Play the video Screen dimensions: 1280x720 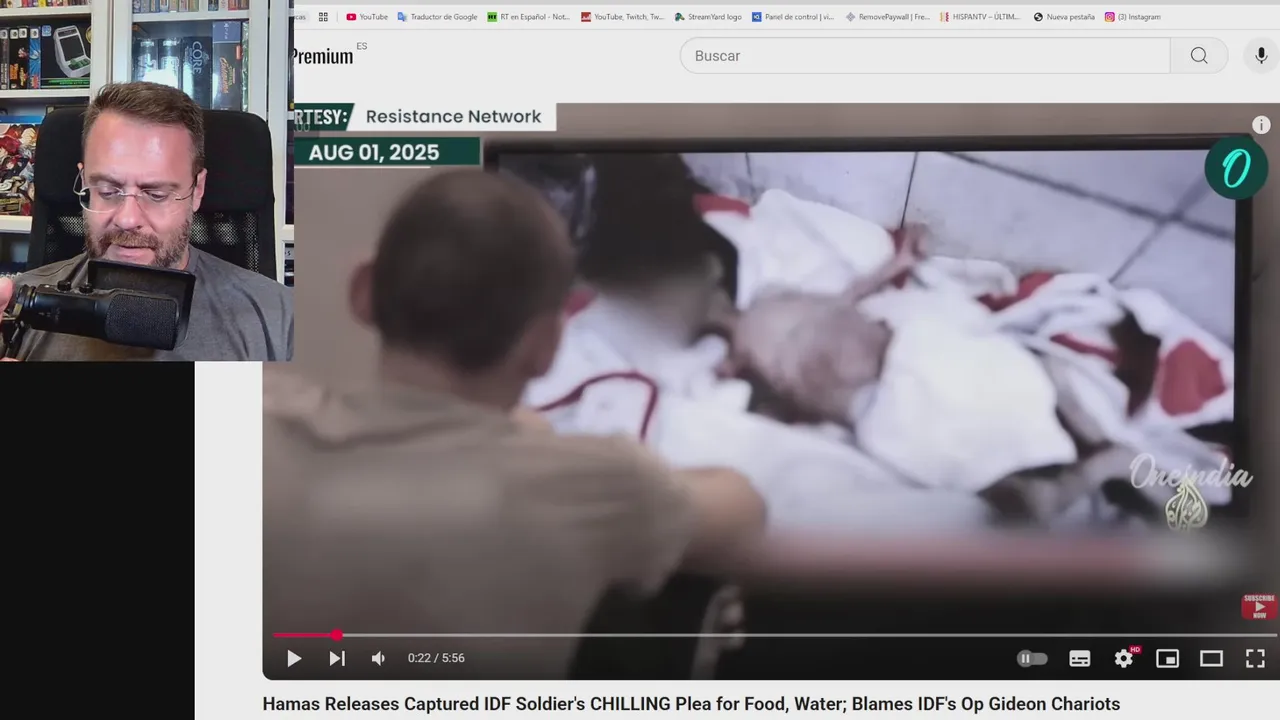tap(294, 658)
